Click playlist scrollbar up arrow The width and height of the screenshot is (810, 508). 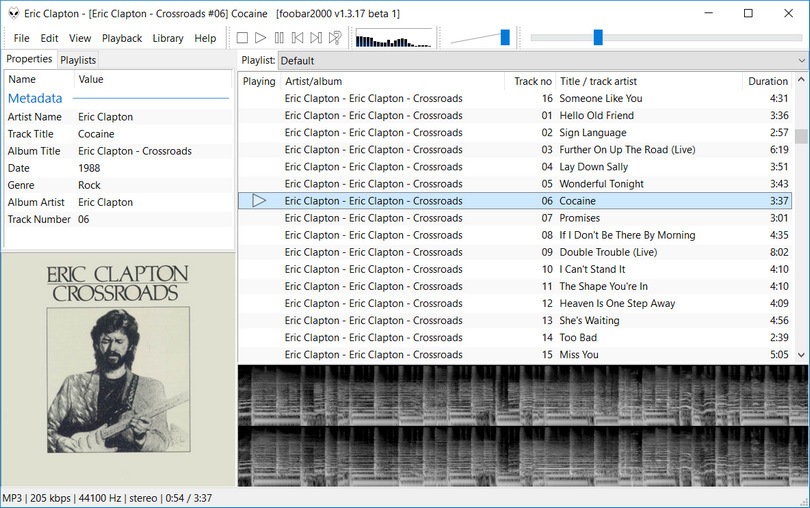tap(801, 80)
